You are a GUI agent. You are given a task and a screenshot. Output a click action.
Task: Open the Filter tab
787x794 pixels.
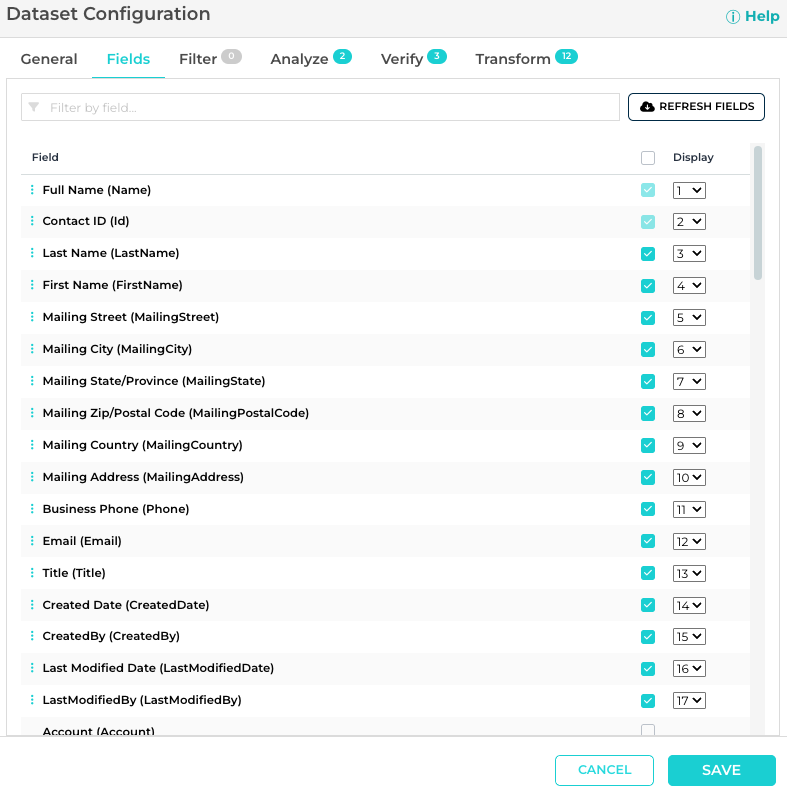pyautogui.click(x=210, y=59)
